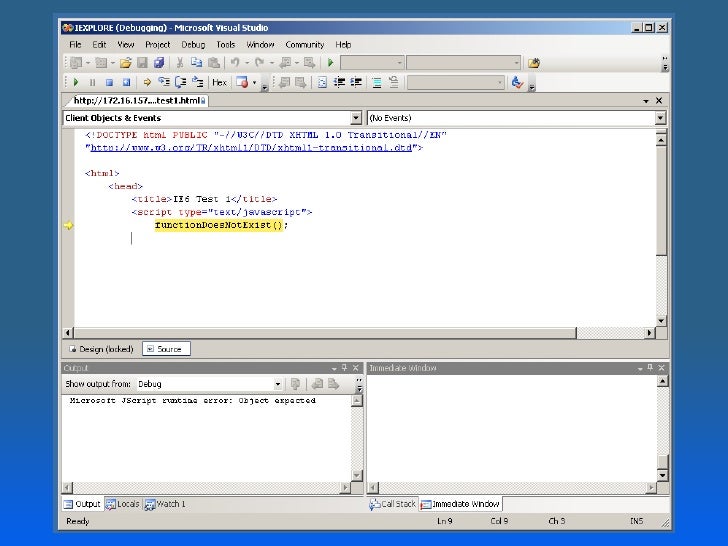Switch to the Call Stack tab

[x=392, y=504]
